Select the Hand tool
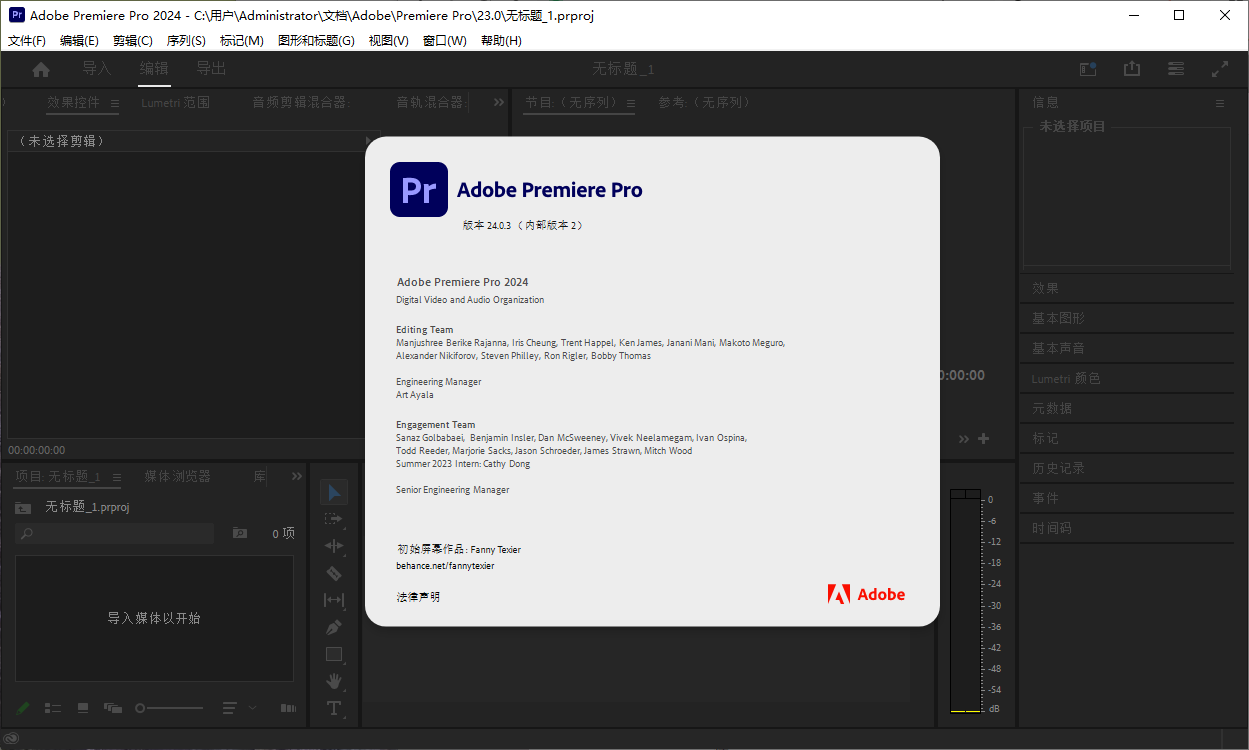 click(334, 681)
